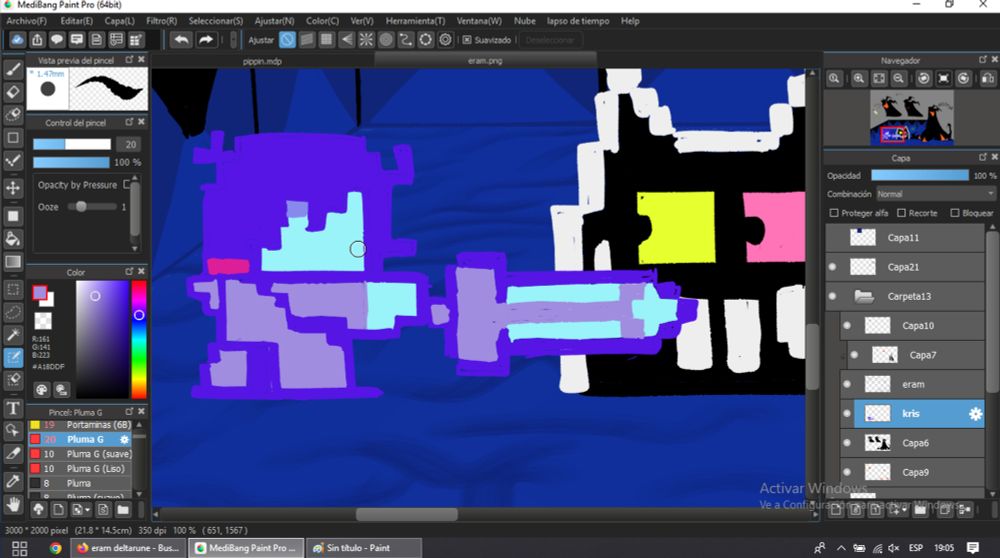This screenshot has height=558, width=1000.
Task: Select the Text tool
Action: (13, 408)
